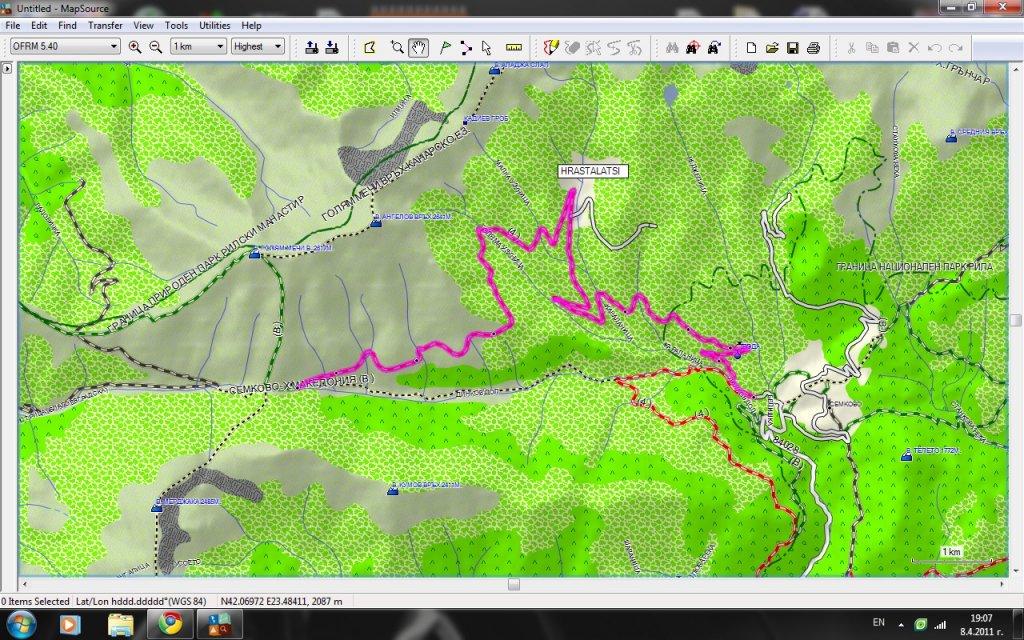
Task: Select the Track Draw pencil tool
Action: point(551,47)
